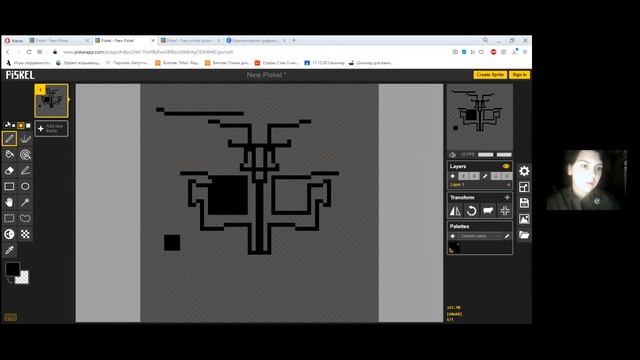
Task: Open the browser tab search magnifier
Action: click(485, 40)
